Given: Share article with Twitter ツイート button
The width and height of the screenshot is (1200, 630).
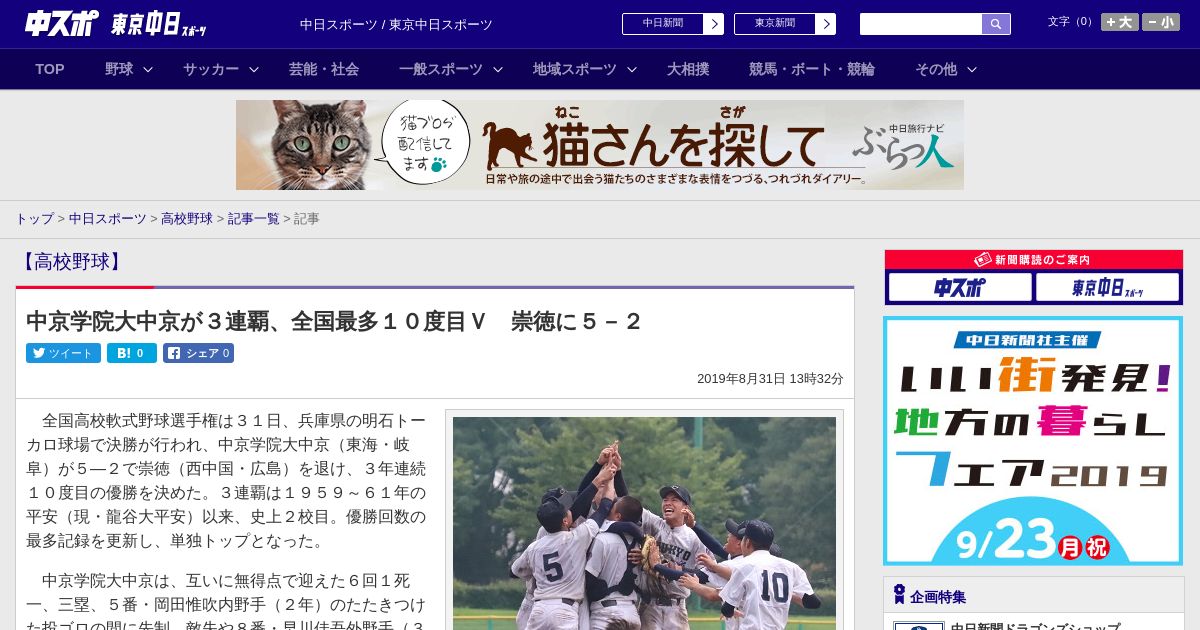Looking at the screenshot, I should pyautogui.click(x=63, y=353).
